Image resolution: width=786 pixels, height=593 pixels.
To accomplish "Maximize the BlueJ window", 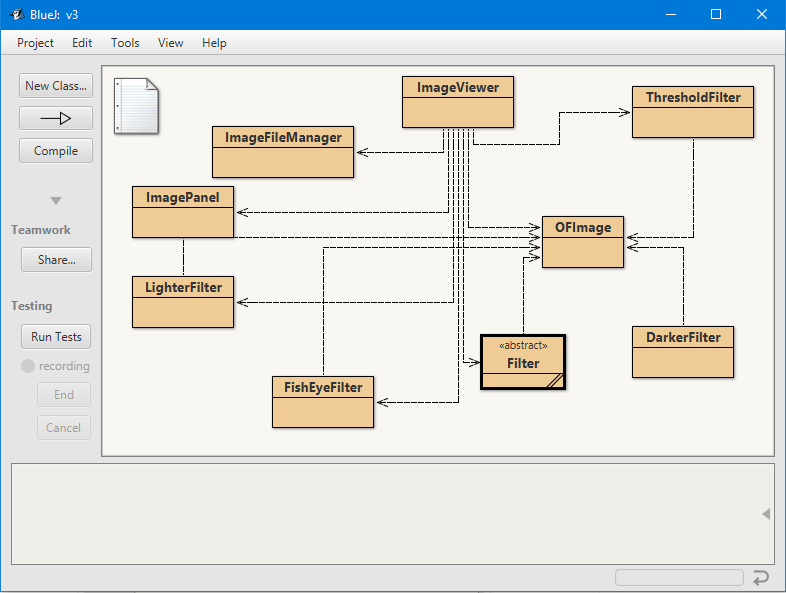I will tap(716, 14).
